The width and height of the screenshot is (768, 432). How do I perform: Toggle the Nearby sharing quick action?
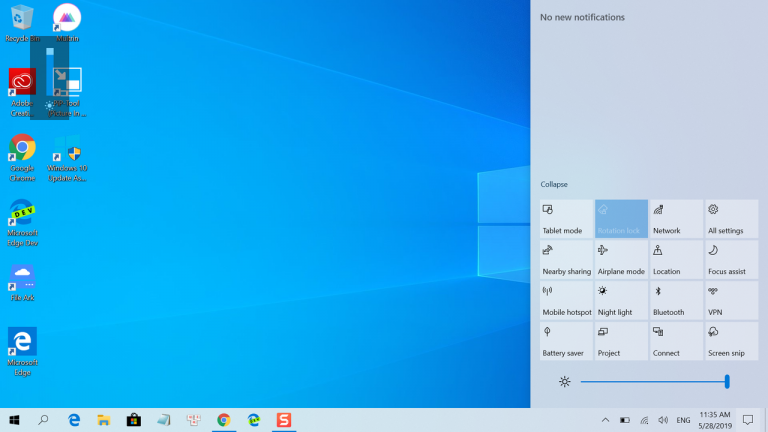566,260
